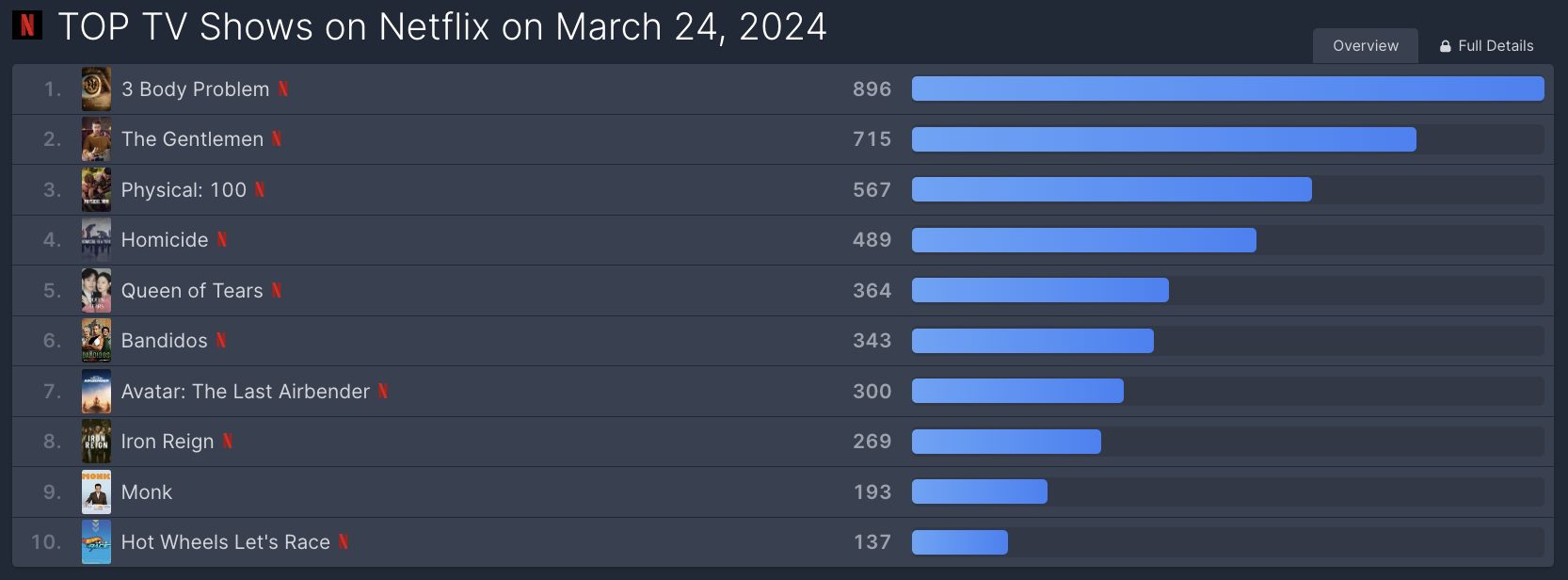The image size is (1568, 580).
Task: Click the 896 points bar for 3 Body Problem
Action: pos(1228,89)
